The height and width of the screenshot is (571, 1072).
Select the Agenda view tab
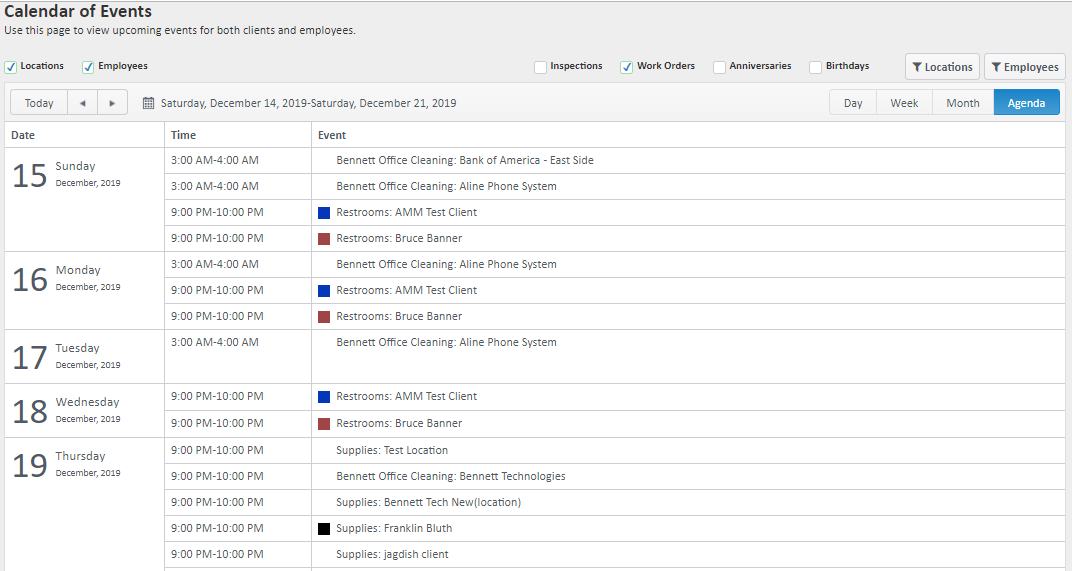pyautogui.click(x=1026, y=103)
